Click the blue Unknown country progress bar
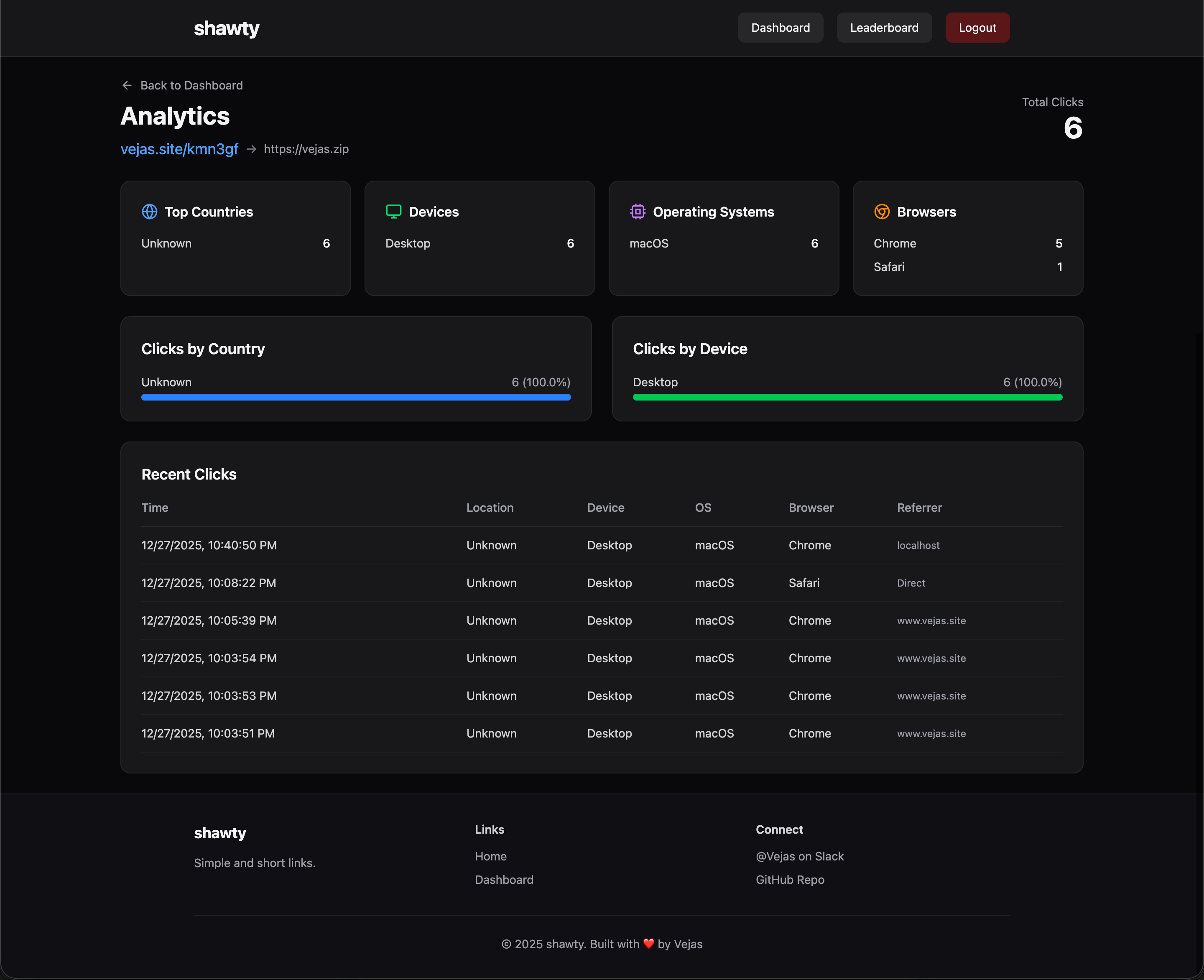 [x=356, y=398]
